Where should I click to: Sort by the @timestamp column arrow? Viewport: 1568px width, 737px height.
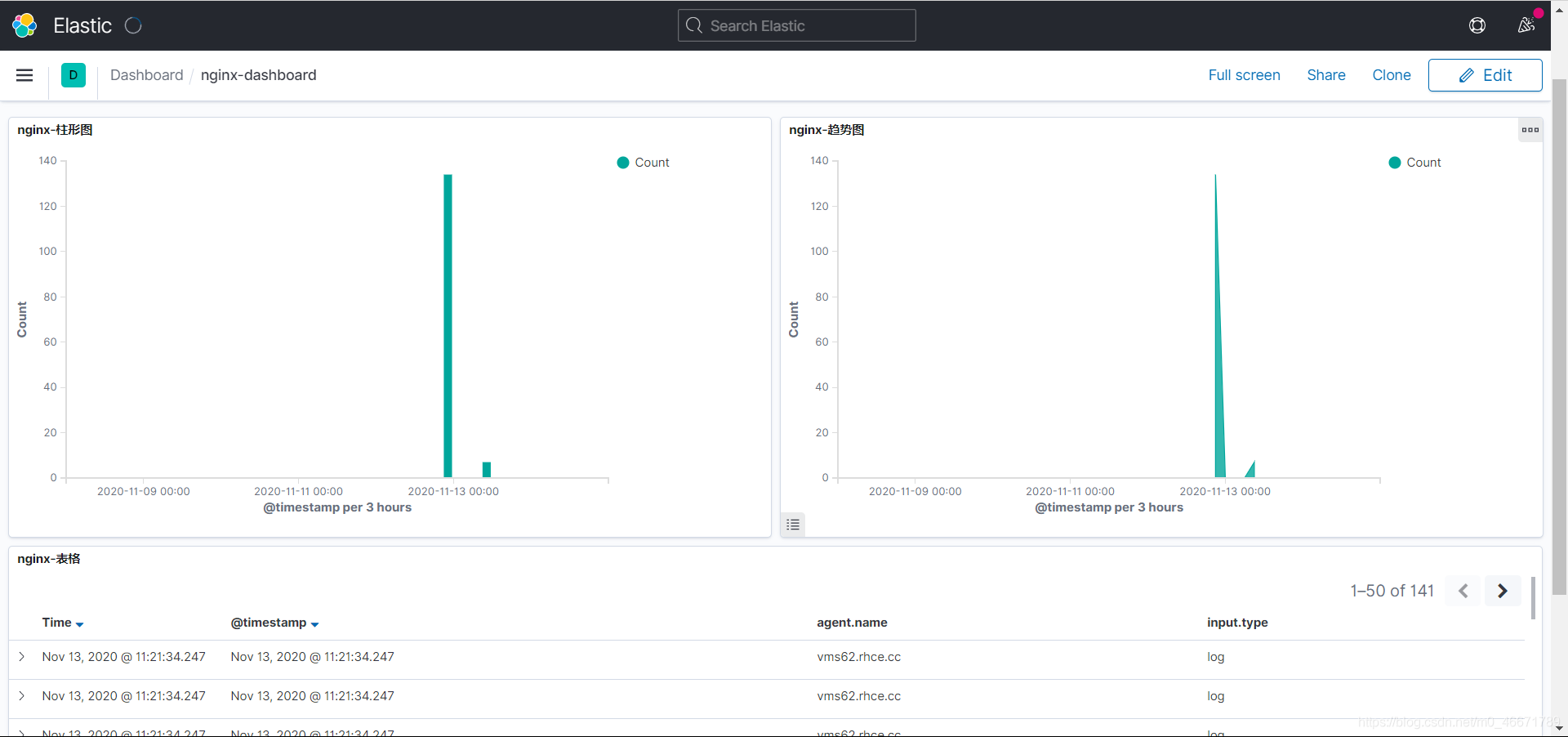point(314,624)
